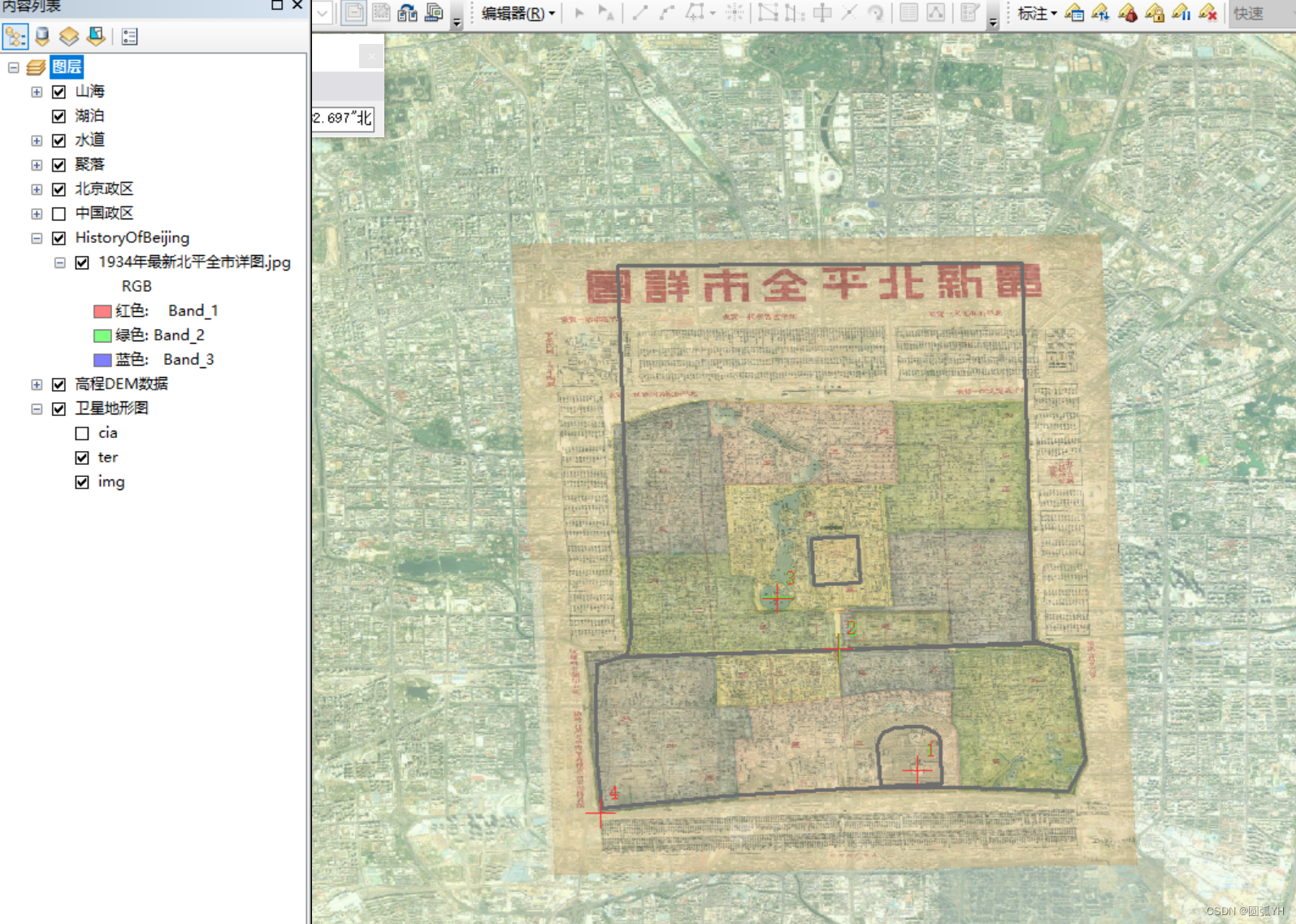Click the green Band_2 color swatch
Screen dimensions: 1296x924
click(102, 336)
